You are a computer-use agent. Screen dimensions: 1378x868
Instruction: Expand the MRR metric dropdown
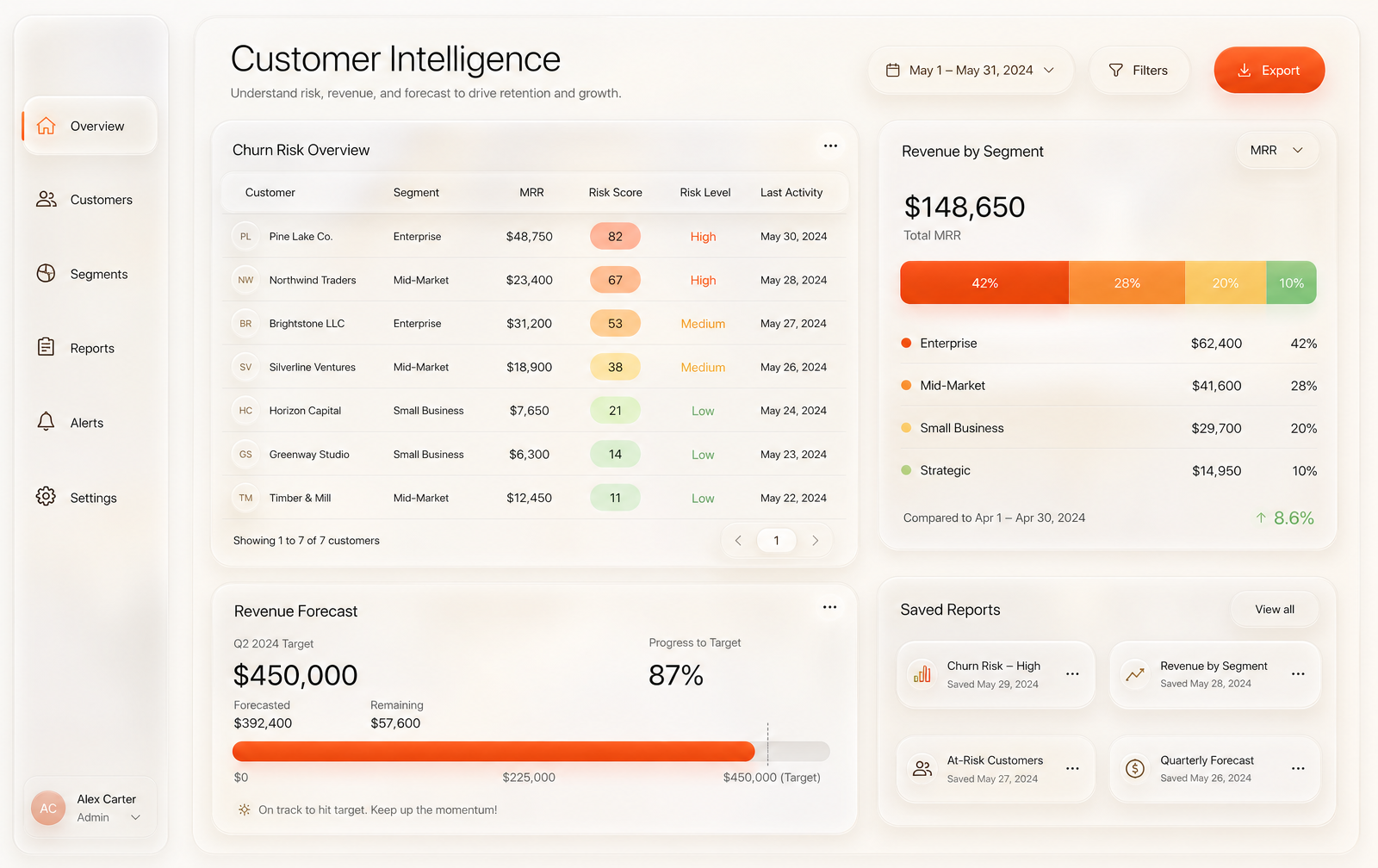coord(1277,151)
